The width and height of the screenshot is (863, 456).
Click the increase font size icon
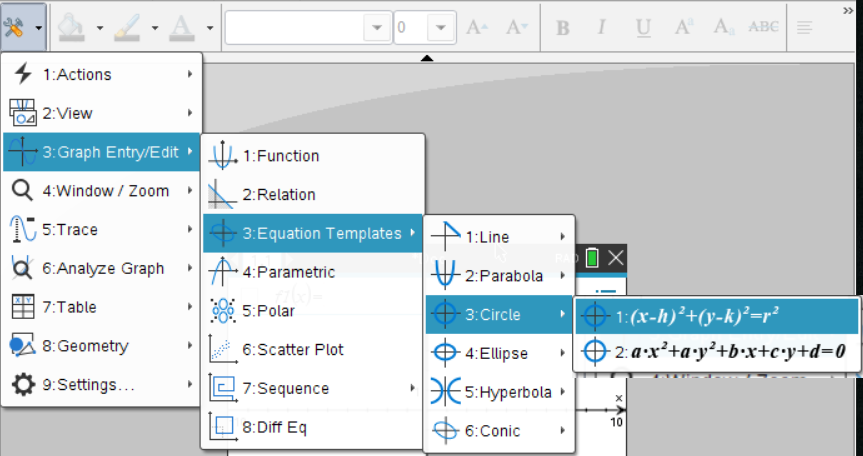click(x=475, y=27)
